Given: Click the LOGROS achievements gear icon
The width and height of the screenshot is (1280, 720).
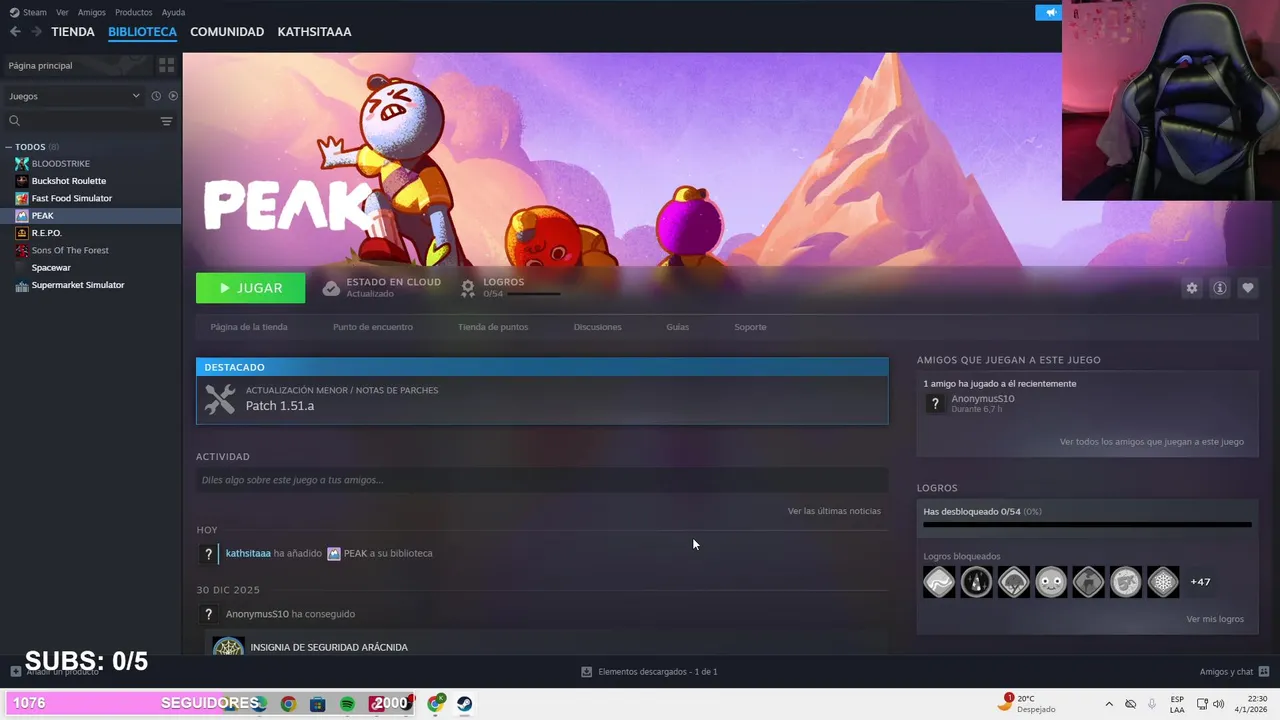Looking at the screenshot, I should tap(467, 288).
